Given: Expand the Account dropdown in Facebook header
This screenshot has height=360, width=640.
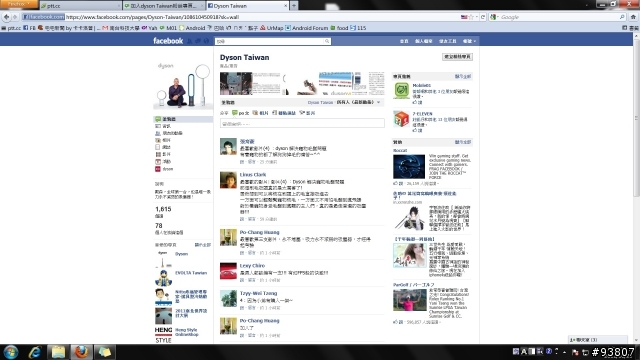Looking at the screenshot, I should pyautogui.click(x=469, y=41).
